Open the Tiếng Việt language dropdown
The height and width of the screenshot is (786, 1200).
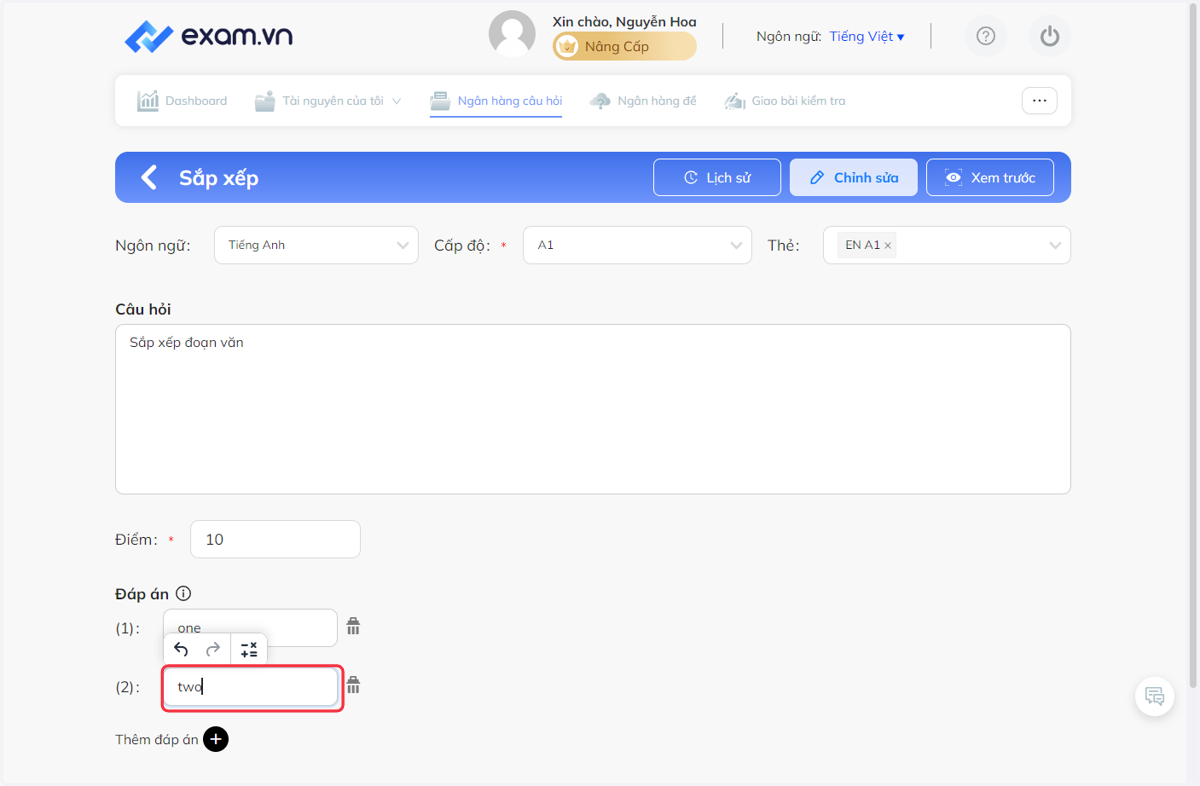pos(867,37)
